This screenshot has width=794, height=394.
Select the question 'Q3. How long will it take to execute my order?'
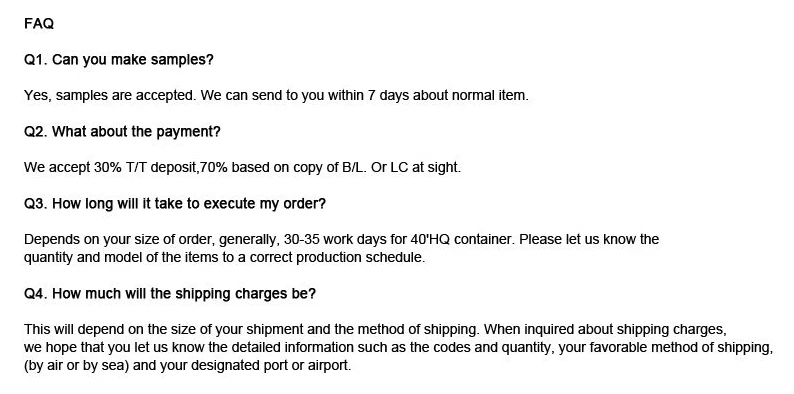click(x=175, y=204)
